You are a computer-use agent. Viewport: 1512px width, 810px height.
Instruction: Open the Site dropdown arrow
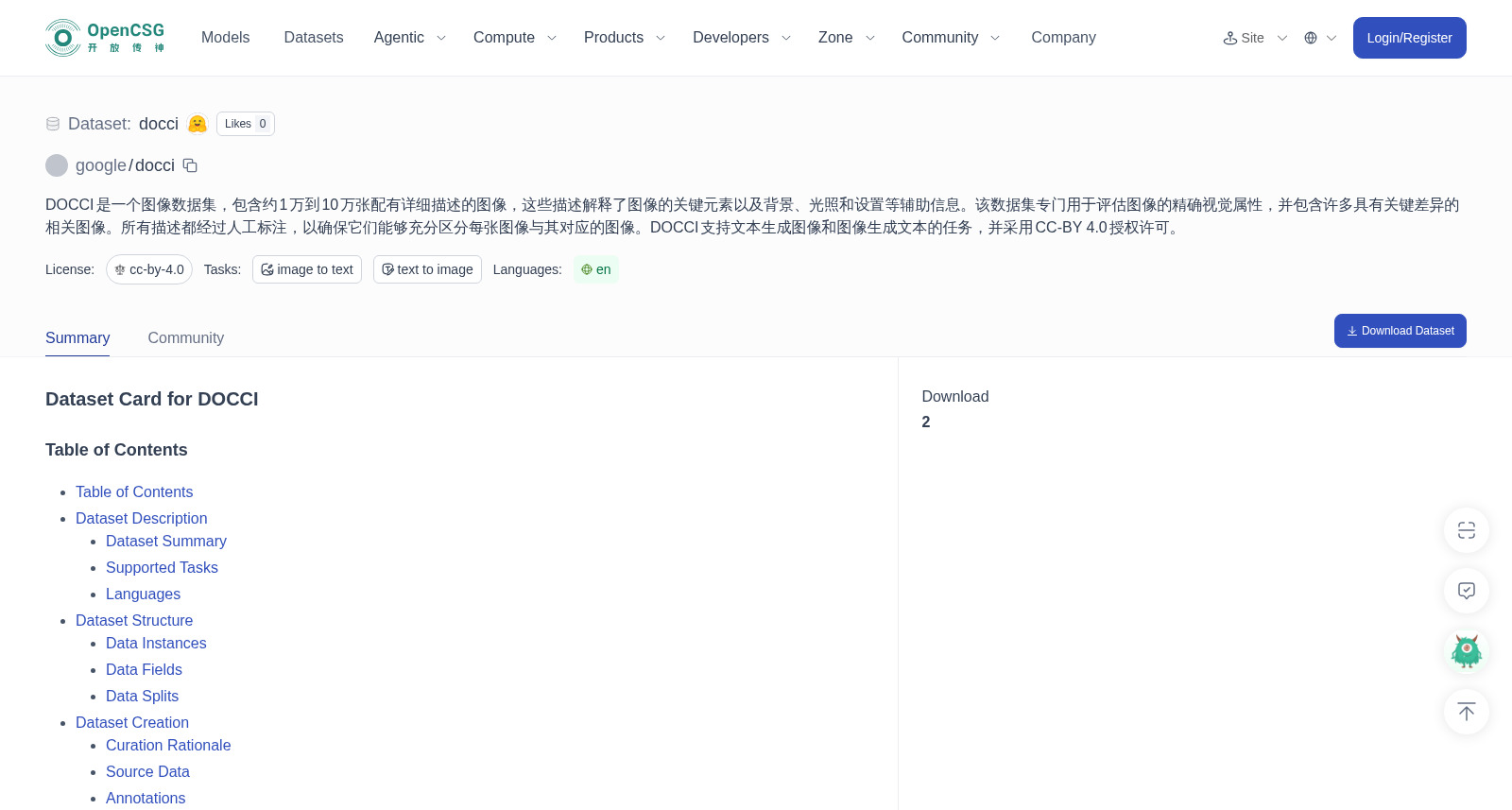pyautogui.click(x=1282, y=38)
